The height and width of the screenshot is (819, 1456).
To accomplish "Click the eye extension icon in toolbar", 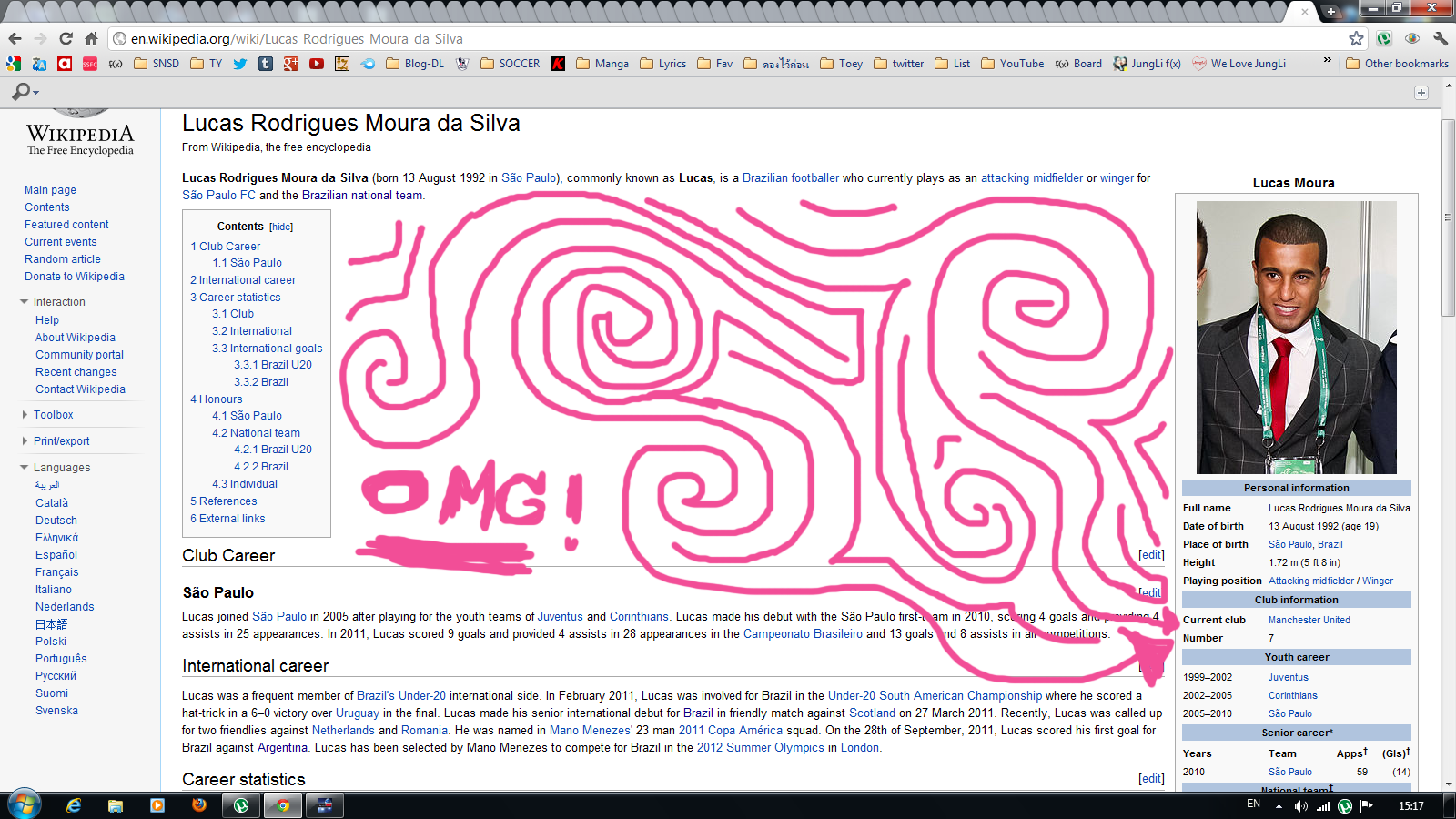I will (x=1412, y=39).
